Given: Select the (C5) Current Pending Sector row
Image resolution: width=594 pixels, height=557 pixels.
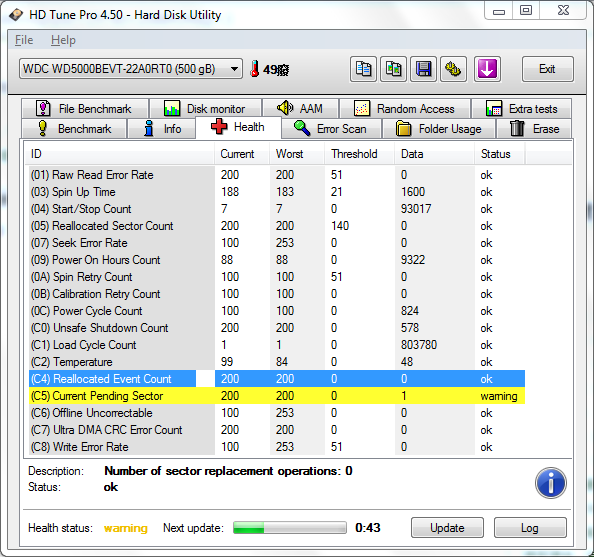Looking at the screenshot, I should tap(277, 396).
